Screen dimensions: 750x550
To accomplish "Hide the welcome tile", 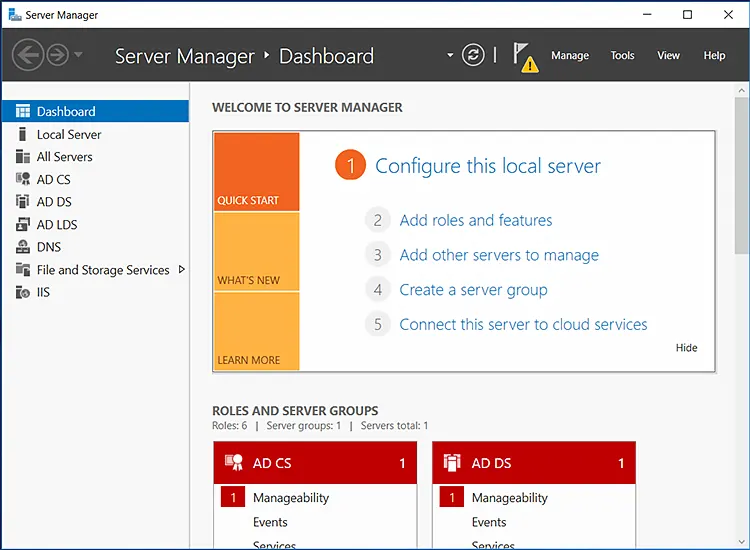I will pos(686,348).
